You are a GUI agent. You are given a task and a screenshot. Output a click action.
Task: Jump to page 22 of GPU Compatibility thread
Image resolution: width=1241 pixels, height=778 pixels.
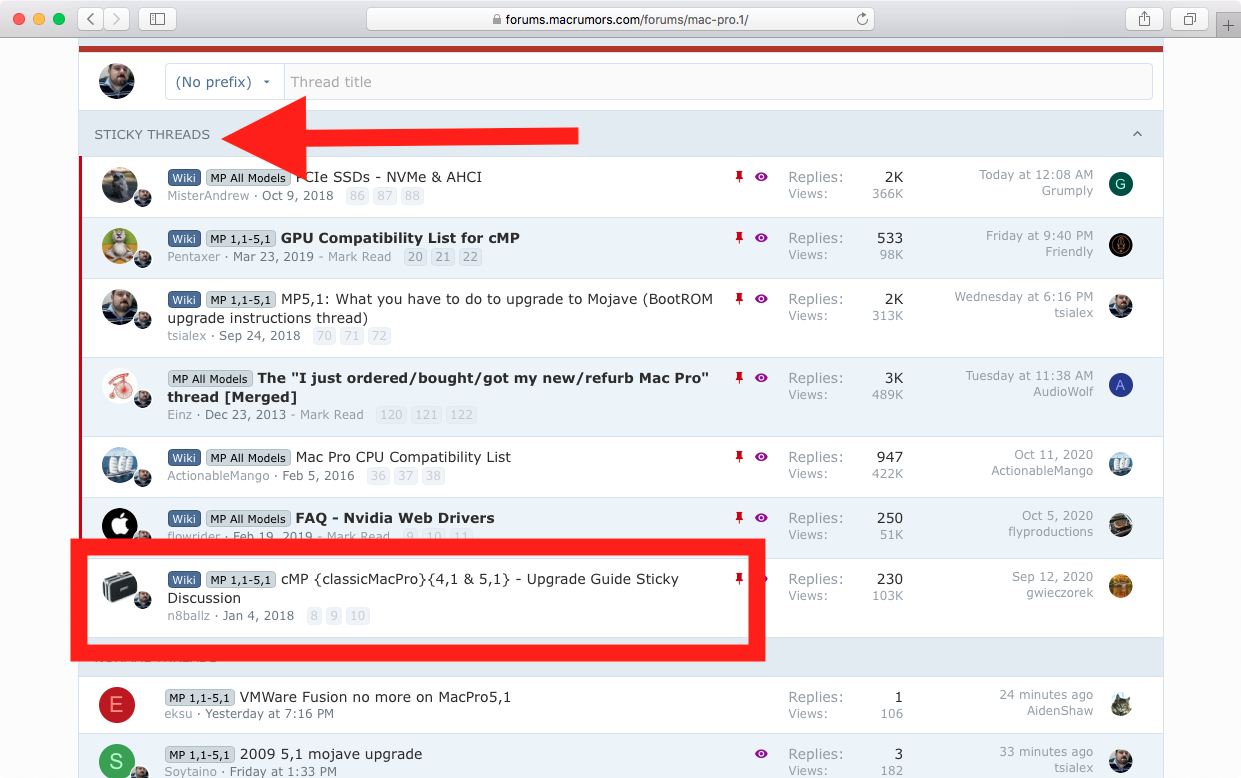(x=470, y=257)
